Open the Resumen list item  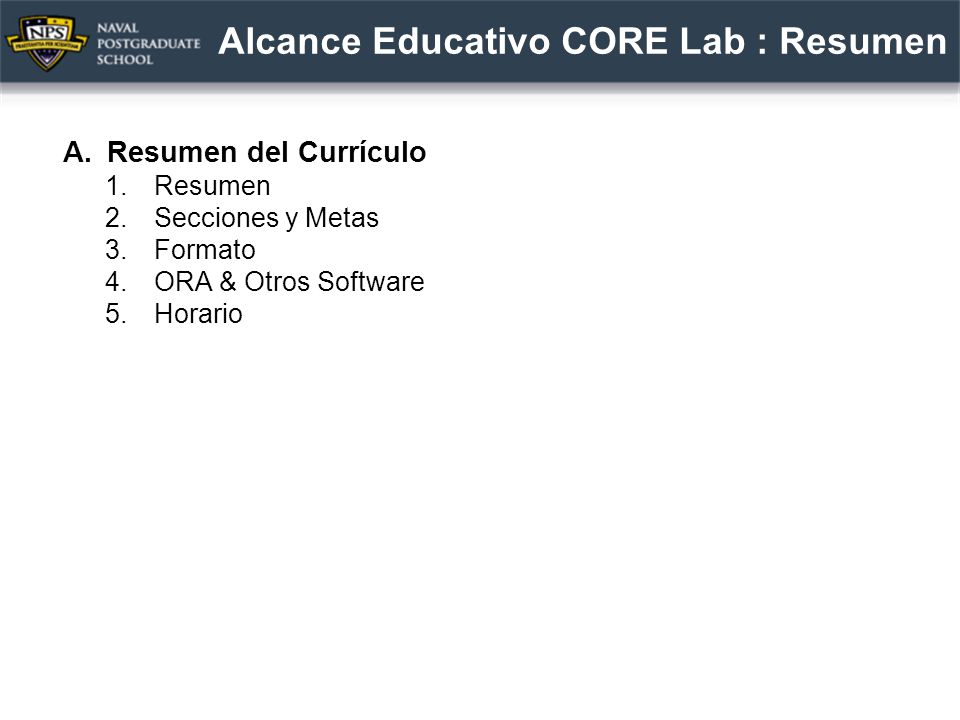tap(212, 186)
